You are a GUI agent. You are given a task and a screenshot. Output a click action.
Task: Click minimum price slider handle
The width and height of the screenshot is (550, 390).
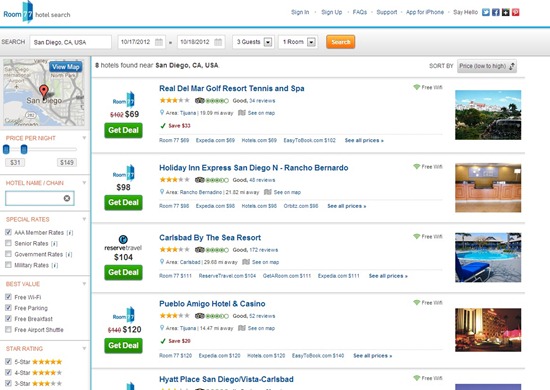click(6, 149)
